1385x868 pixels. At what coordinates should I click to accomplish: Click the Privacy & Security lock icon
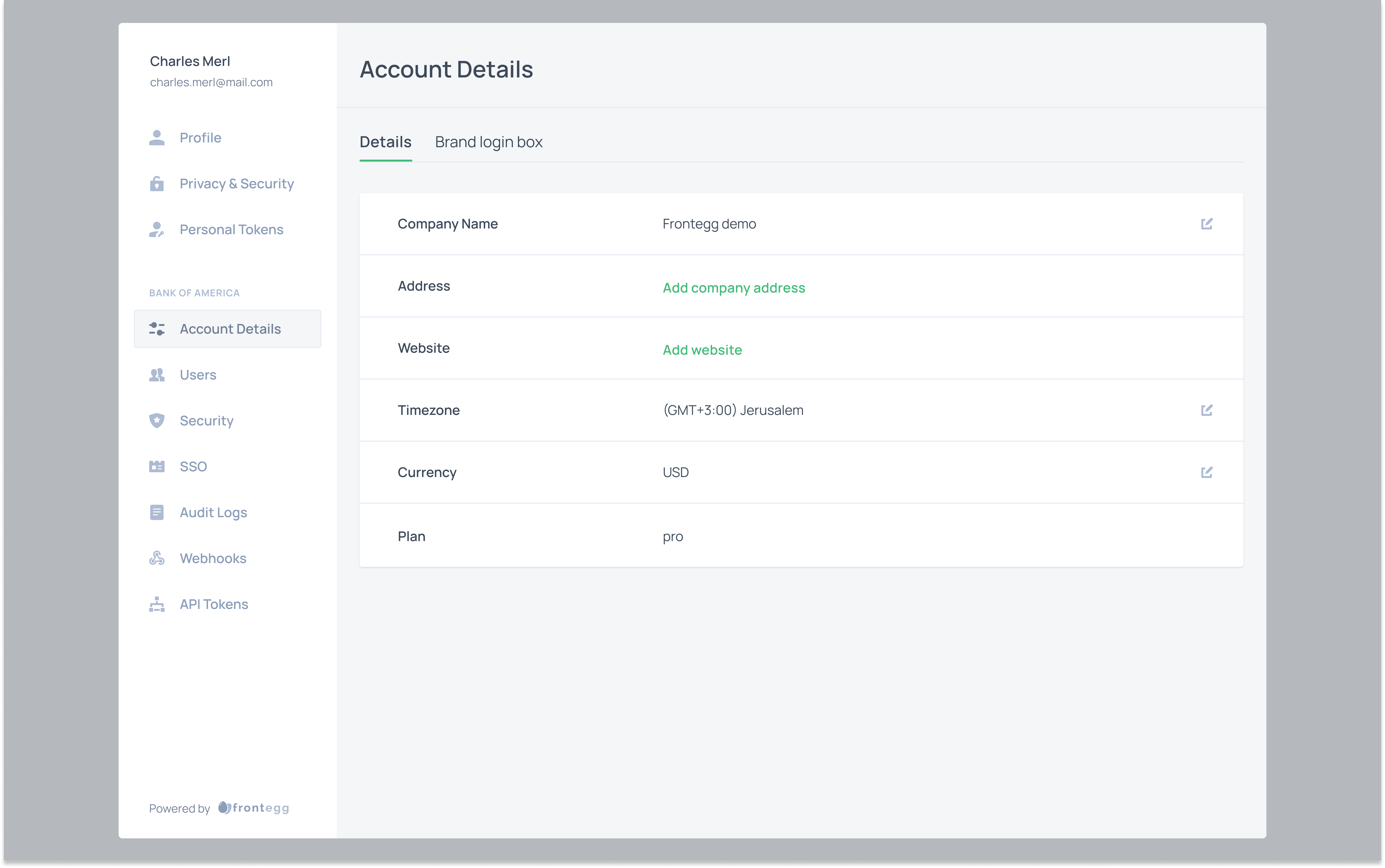coord(157,184)
